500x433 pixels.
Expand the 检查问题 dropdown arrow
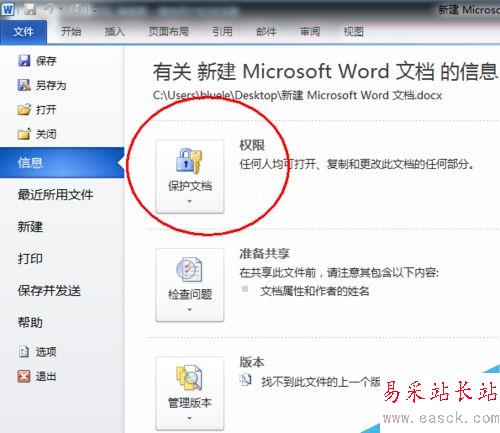[x=189, y=310]
